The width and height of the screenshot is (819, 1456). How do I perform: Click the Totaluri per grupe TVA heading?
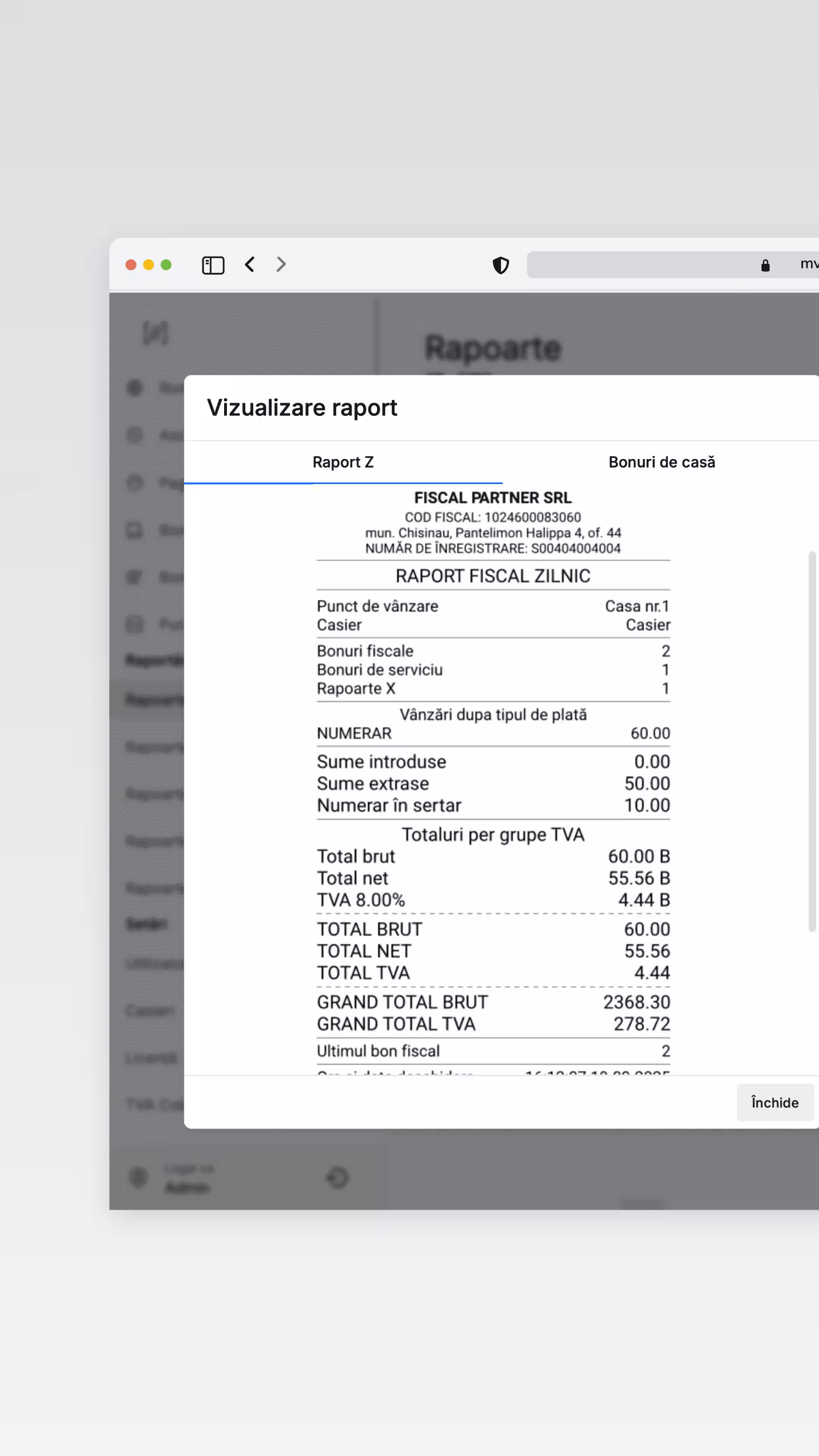493,835
